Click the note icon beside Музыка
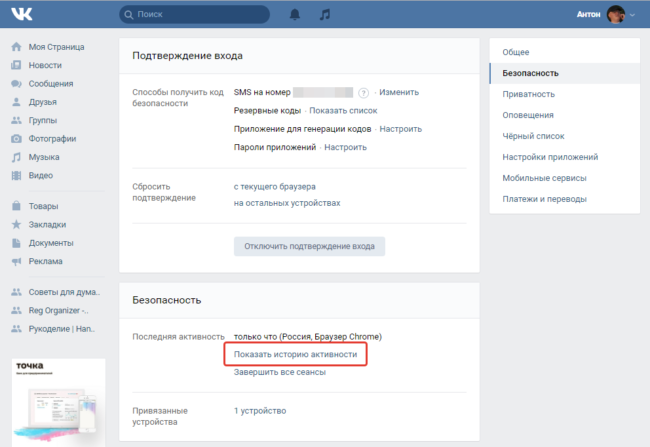Screen dimensions: 650x447 16,157
